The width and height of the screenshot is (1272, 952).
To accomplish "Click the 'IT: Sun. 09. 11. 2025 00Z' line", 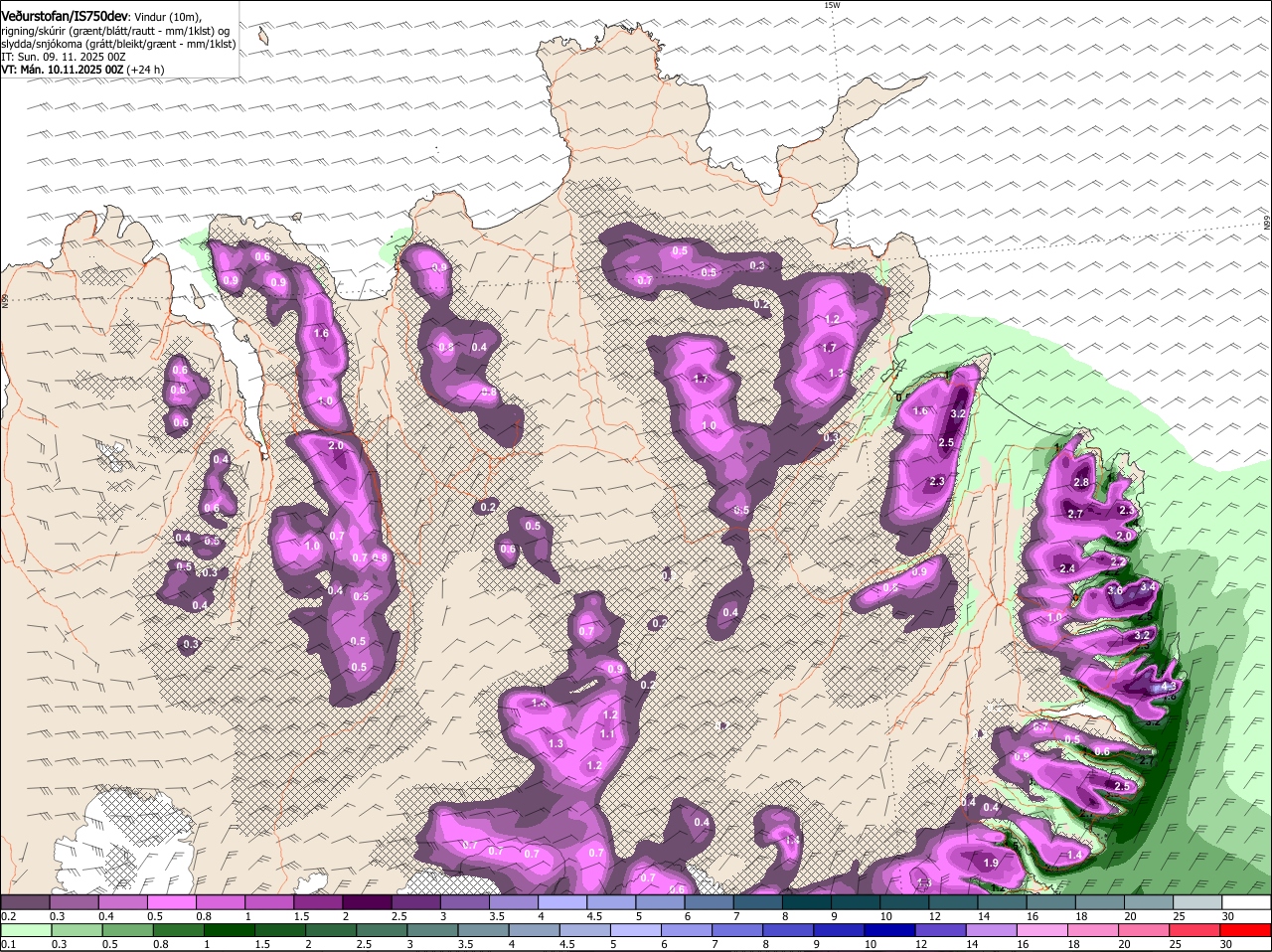I will 64,57.
